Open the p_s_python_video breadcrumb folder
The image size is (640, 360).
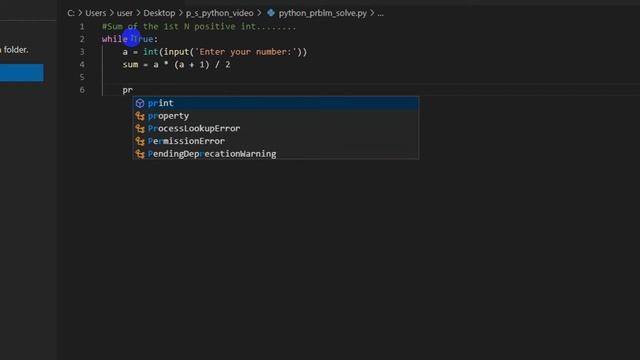(x=220, y=13)
